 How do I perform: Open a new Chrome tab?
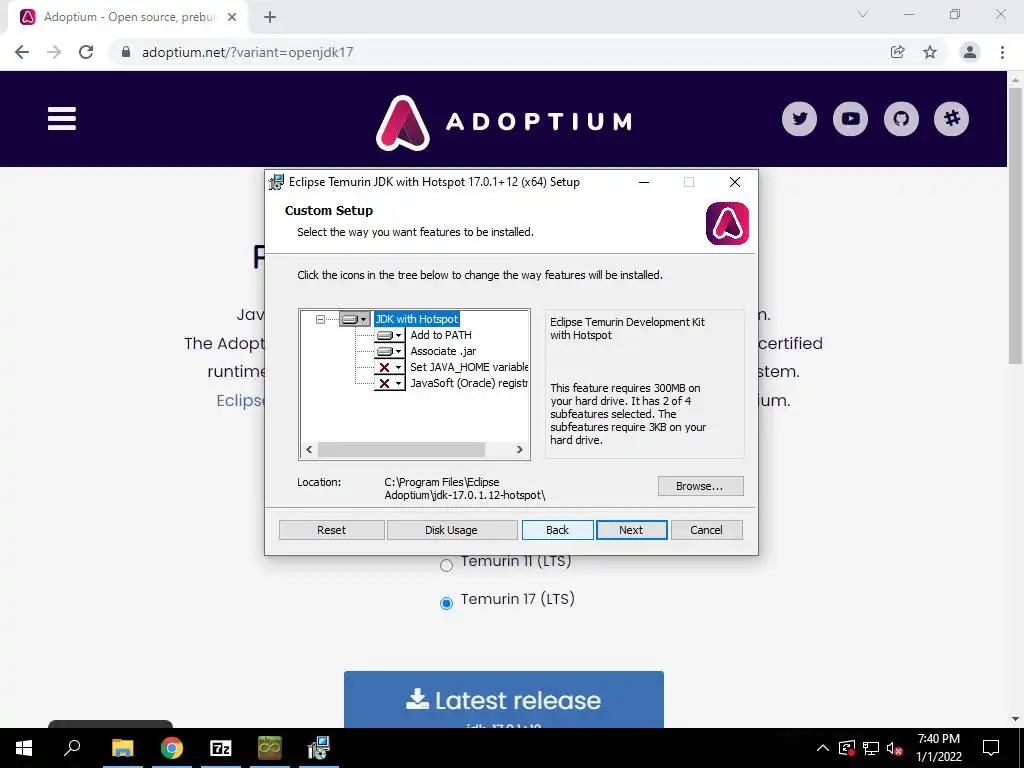[270, 17]
